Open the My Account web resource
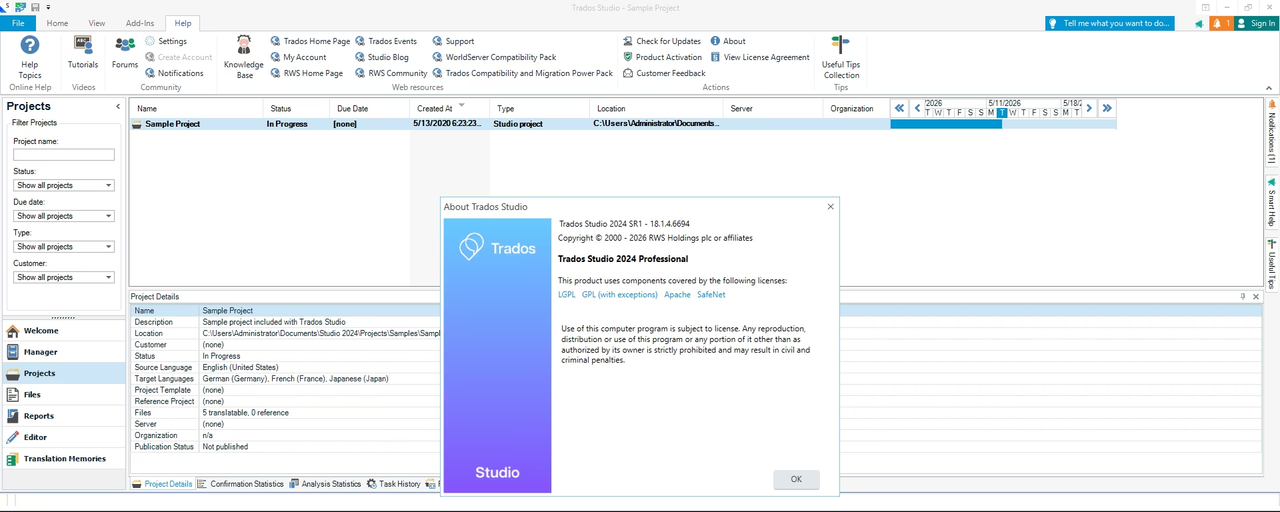This screenshot has width=1280, height=512. pos(298,57)
